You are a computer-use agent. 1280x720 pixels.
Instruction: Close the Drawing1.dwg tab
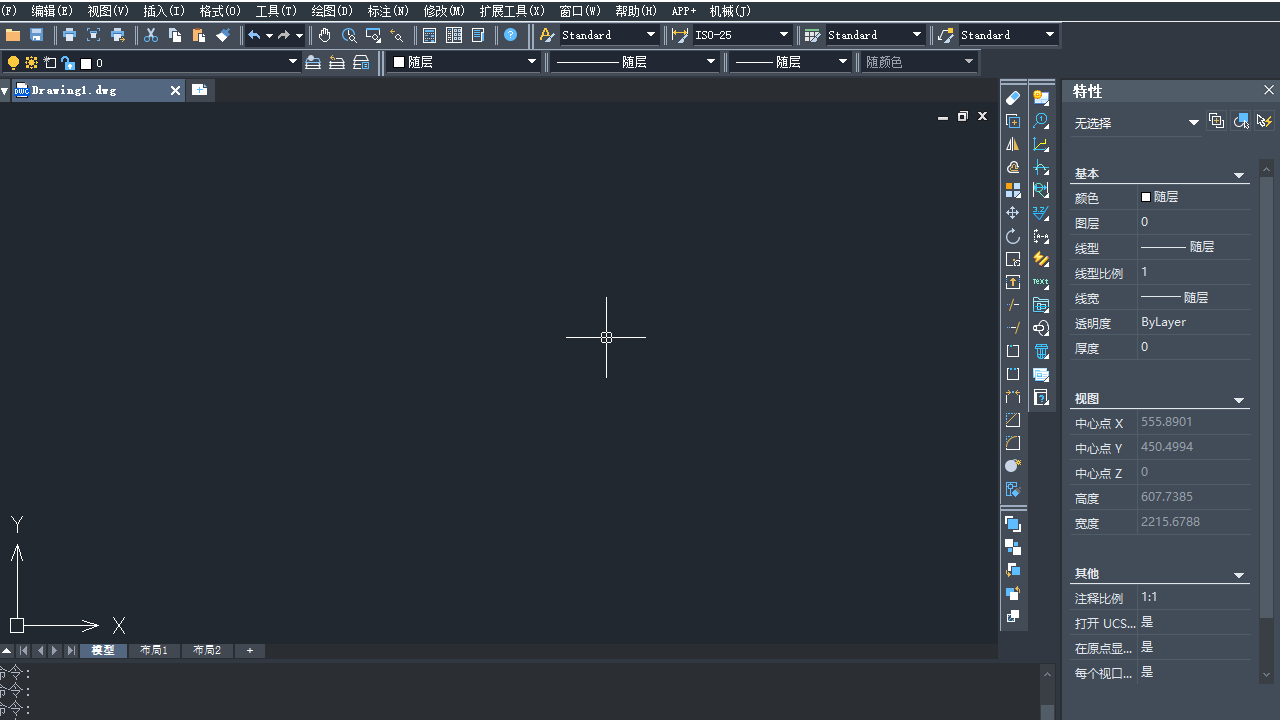pos(176,90)
